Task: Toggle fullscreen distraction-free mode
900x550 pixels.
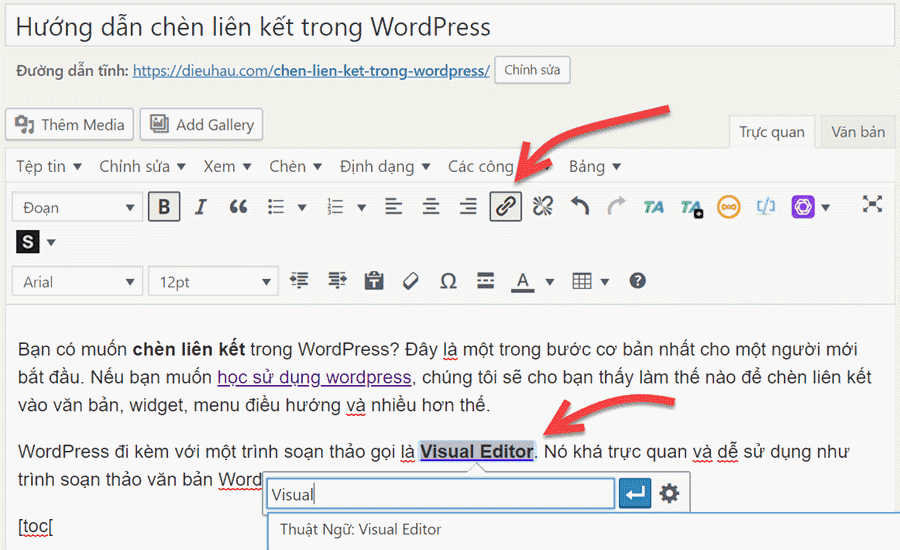Action: click(872, 204)
